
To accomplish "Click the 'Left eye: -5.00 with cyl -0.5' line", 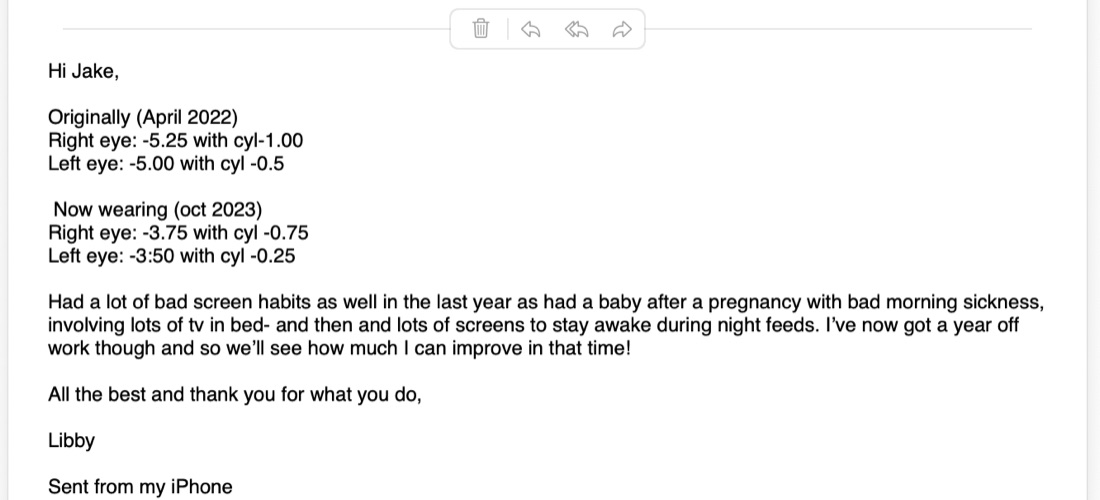I will 166,163.
